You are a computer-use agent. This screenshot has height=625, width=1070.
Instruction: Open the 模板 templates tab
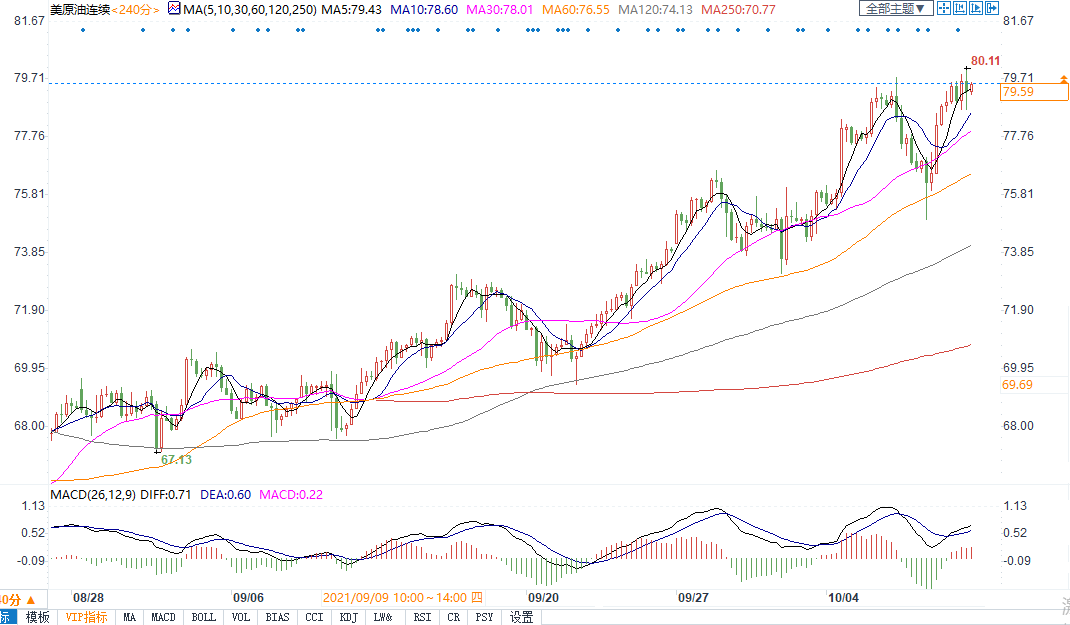tap(38, 617)
